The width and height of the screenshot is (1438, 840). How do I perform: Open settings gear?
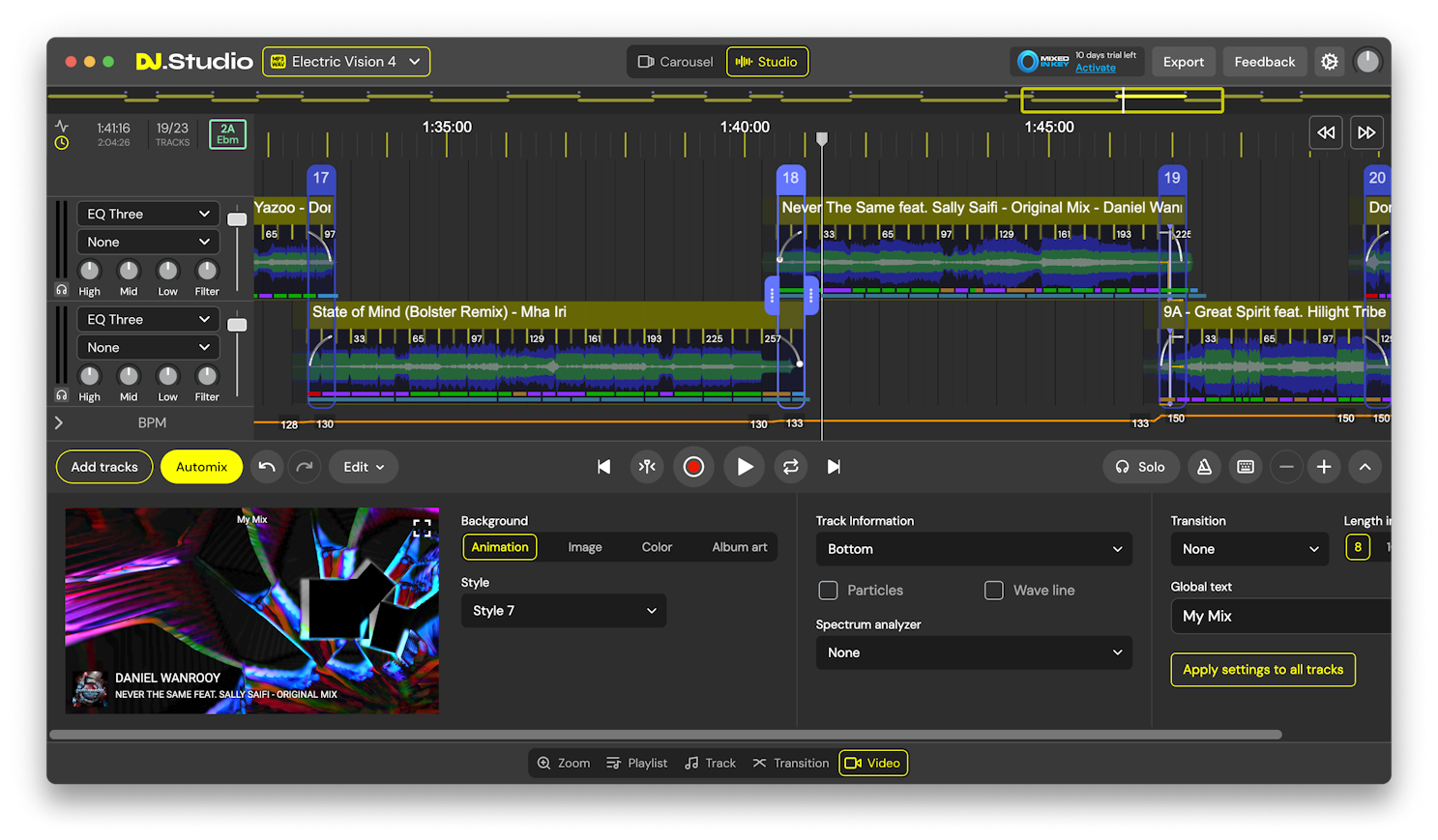point(1330,62)
